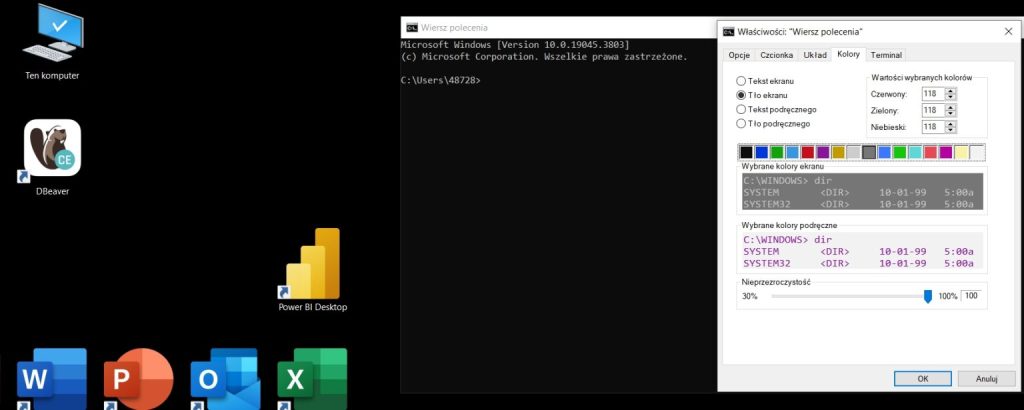Switch to the Opcje tab
Image resolution: width=1024 pixels, height=410 pixels.
point(739,55)
